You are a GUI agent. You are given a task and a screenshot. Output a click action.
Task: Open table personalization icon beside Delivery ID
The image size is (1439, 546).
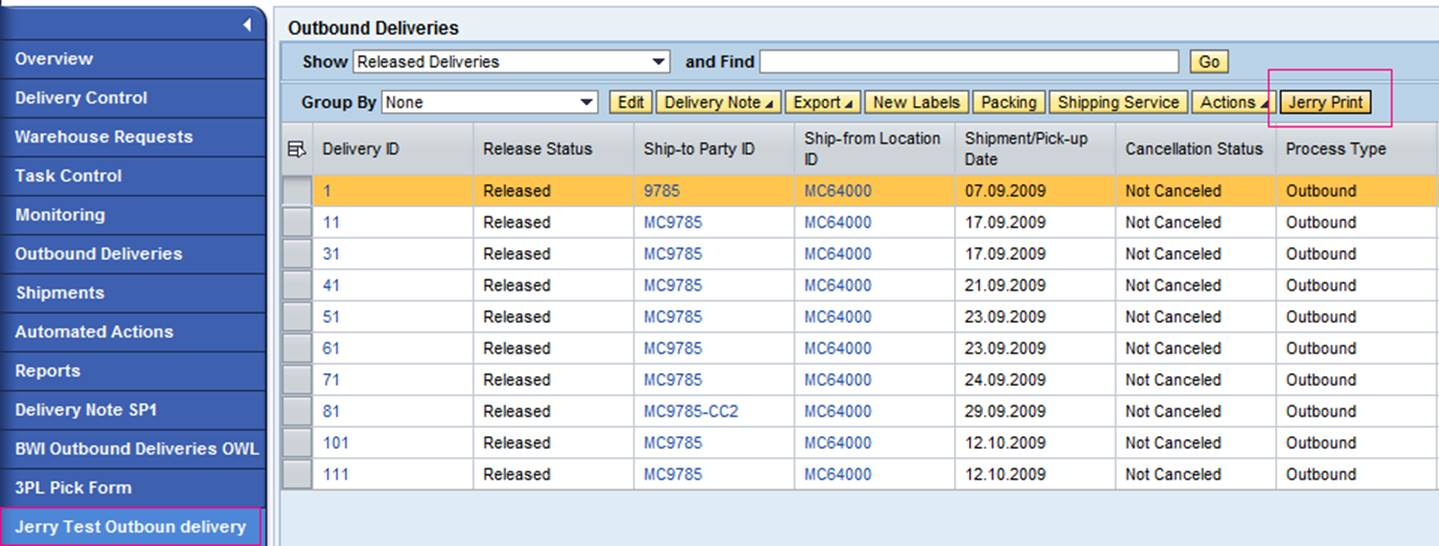coord(296,149)
